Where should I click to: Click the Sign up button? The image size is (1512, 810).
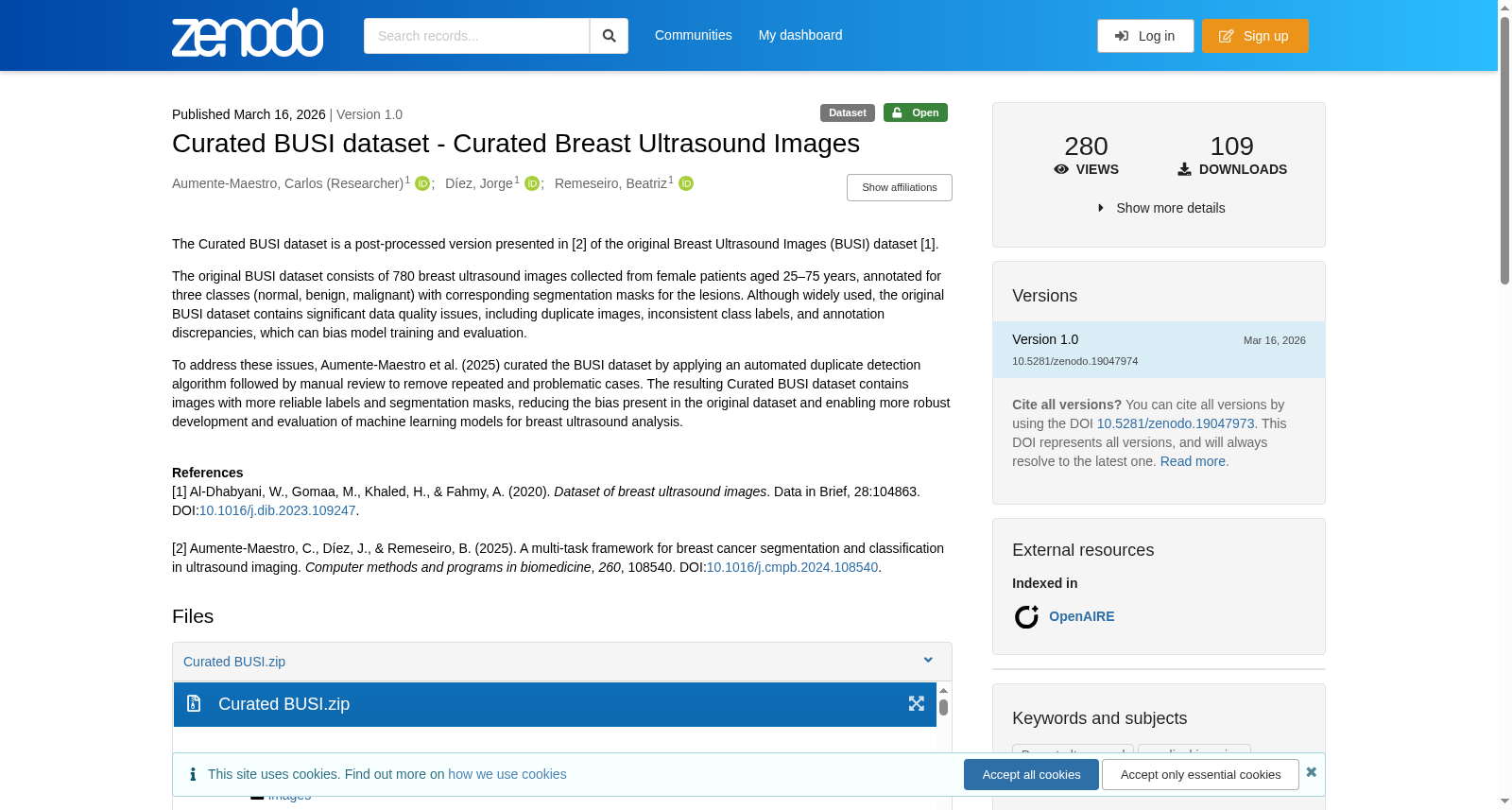[x=1255, y=36]
